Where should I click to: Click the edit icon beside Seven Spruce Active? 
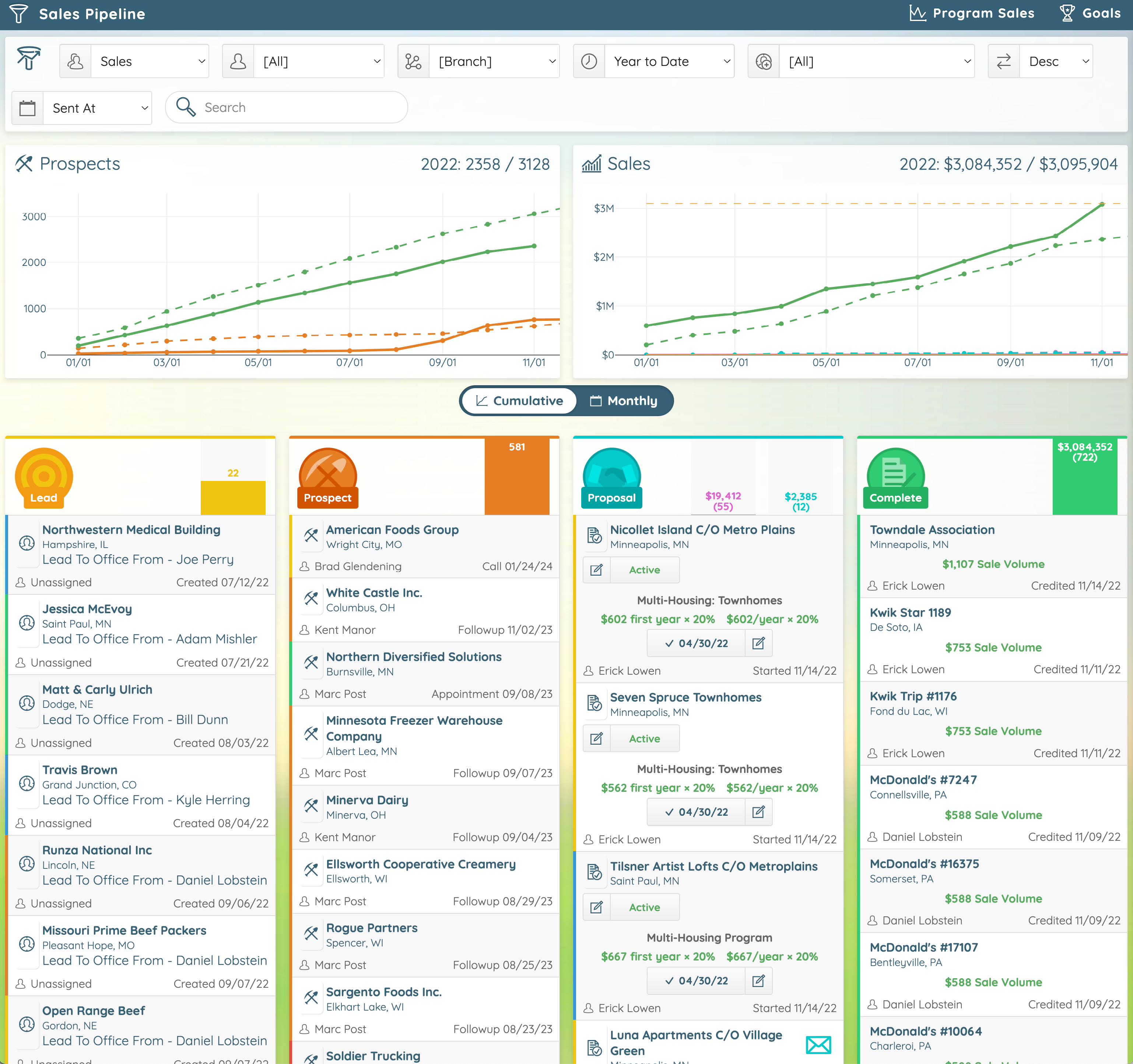point(597,738)
